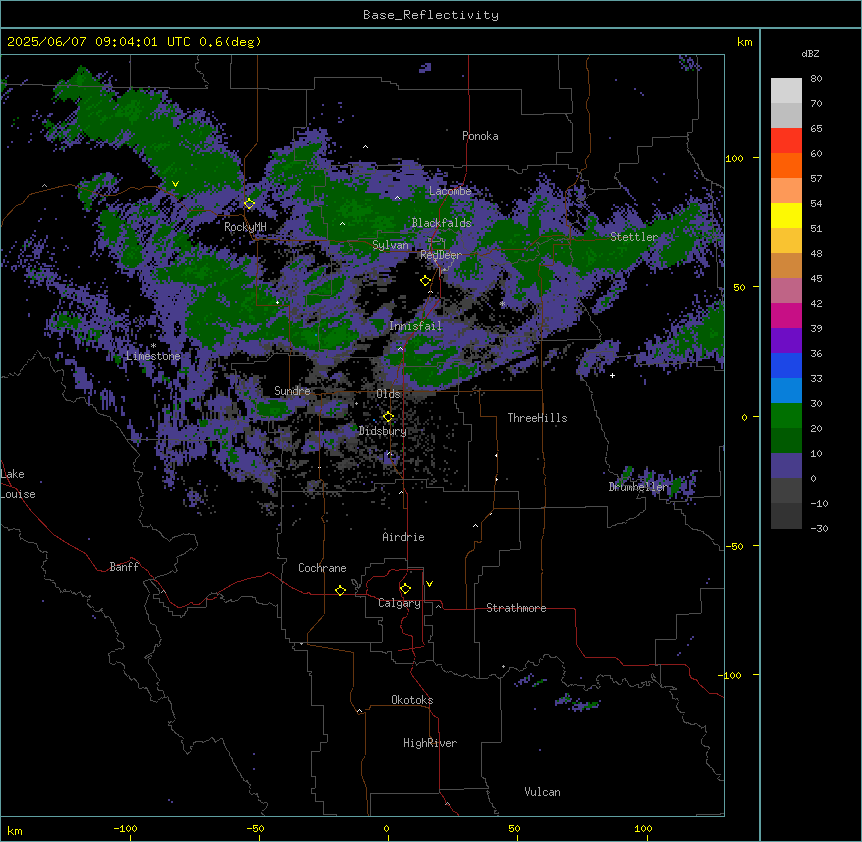Click the yellow v marker northeast of Calgary
The height and width of the screenshot is (842, 862).
[429, 584]
